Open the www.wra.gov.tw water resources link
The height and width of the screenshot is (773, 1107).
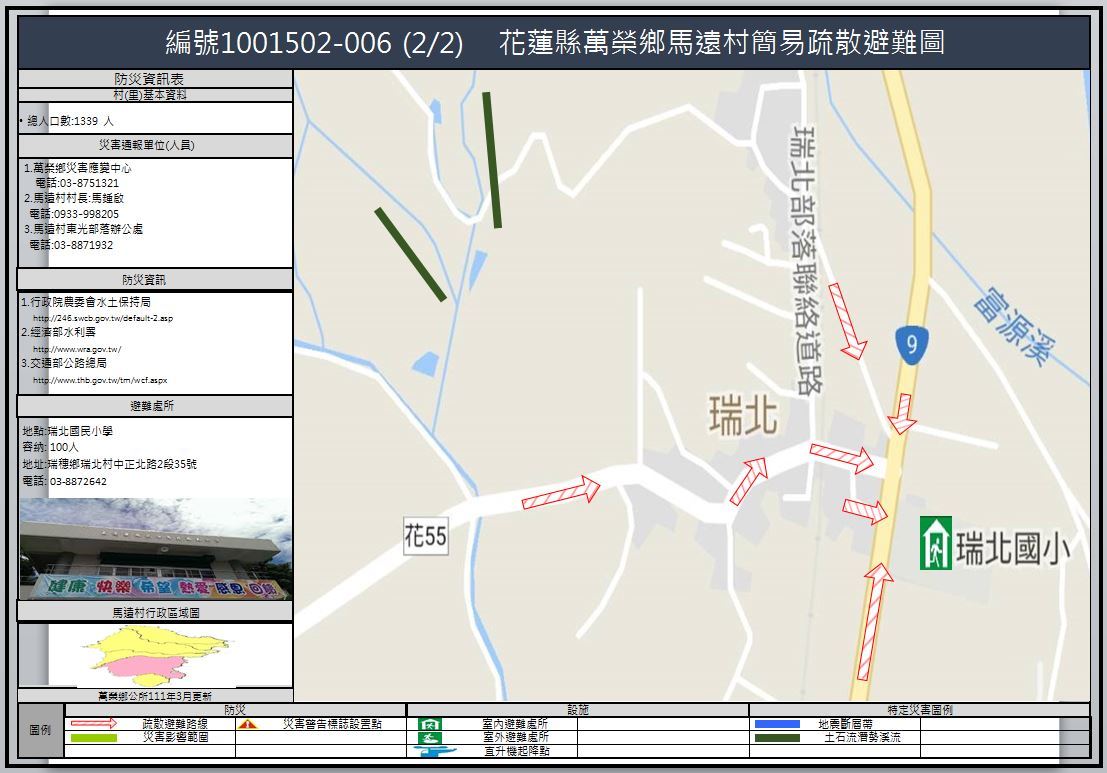(x=76, y=349)
